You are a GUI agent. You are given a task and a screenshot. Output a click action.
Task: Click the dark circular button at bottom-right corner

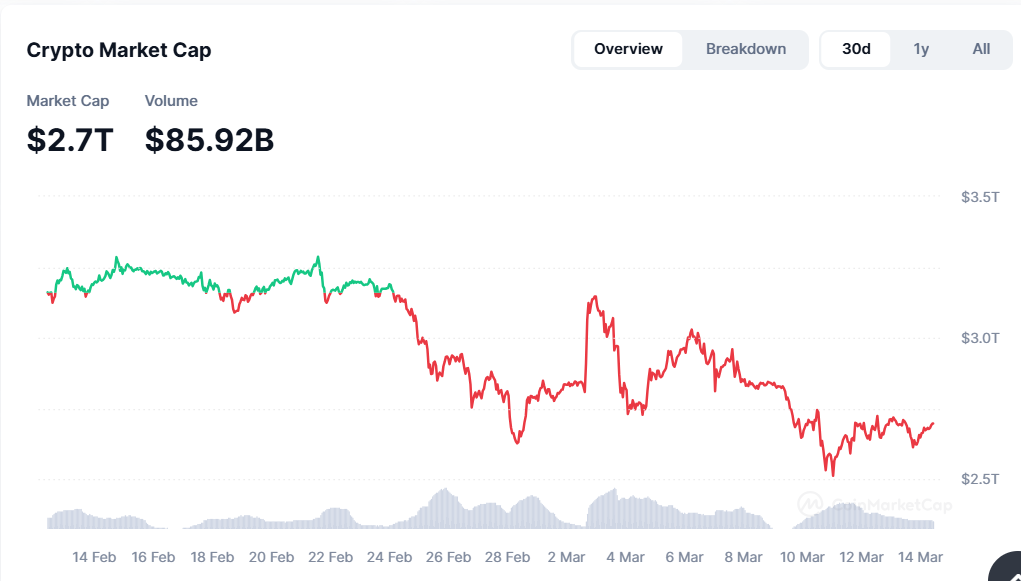point(1005,568)
